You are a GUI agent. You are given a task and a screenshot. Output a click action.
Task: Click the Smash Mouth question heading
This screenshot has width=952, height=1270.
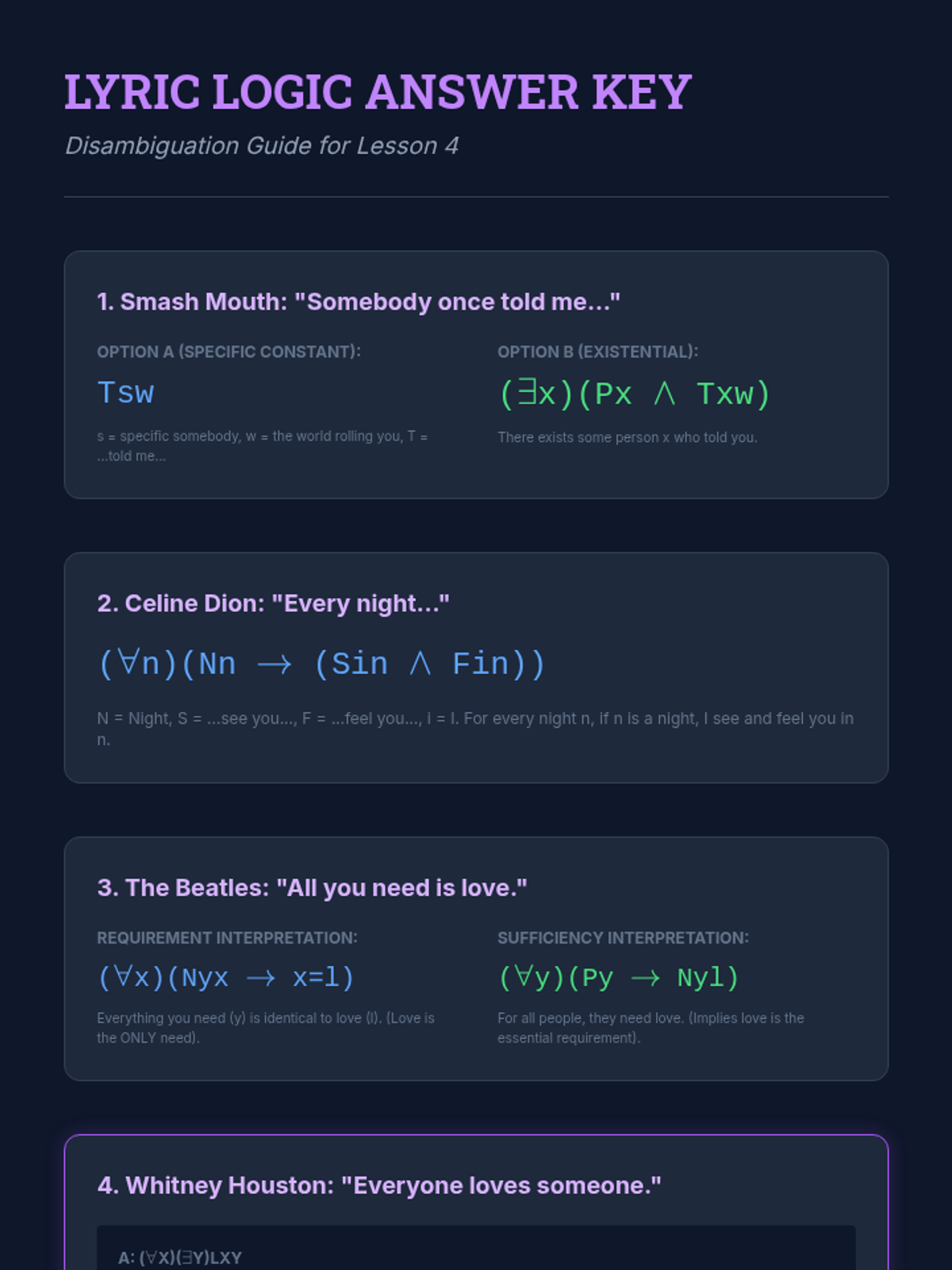pyautogui.click(x=359, y=302)
